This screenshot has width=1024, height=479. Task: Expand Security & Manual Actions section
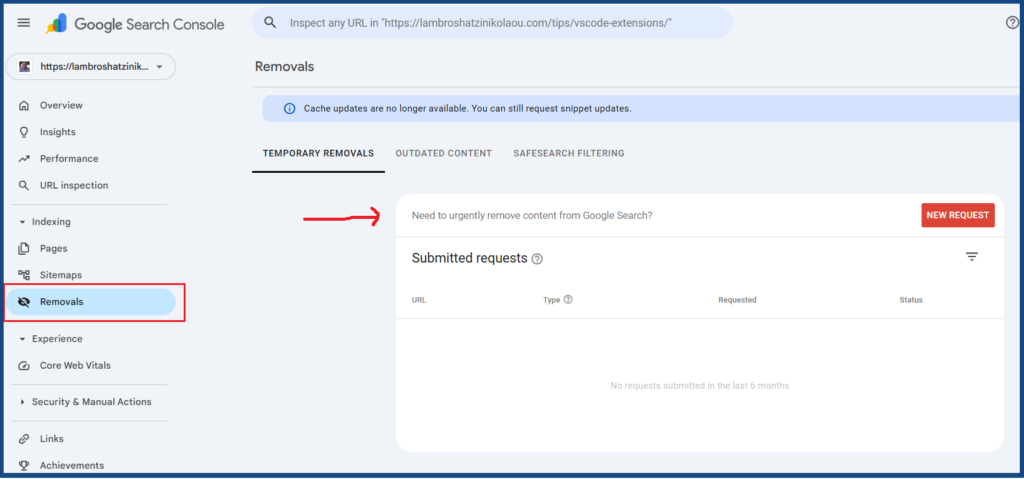(22, 402)
